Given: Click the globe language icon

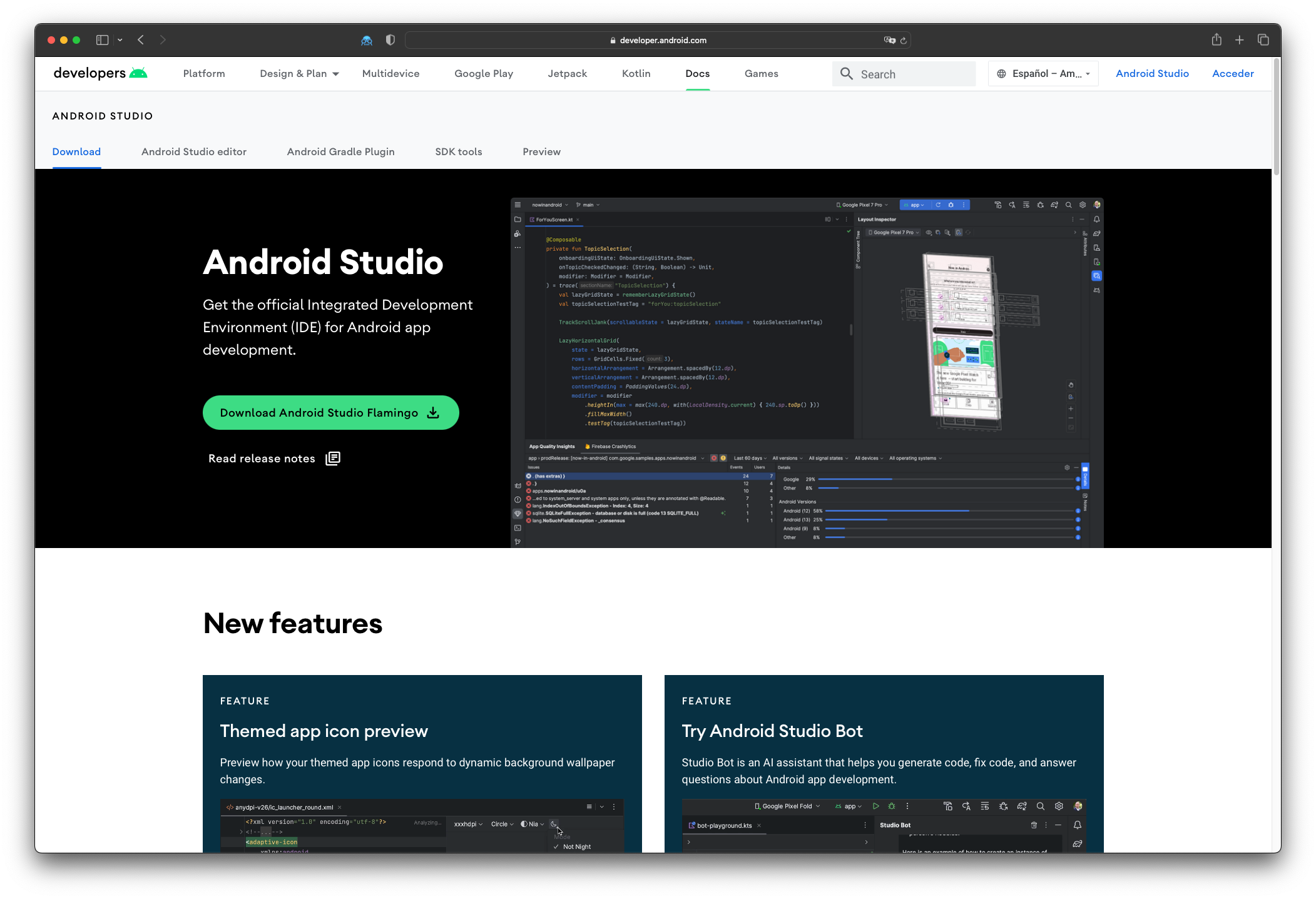Looking at the screenshot, I should 1001,74.
